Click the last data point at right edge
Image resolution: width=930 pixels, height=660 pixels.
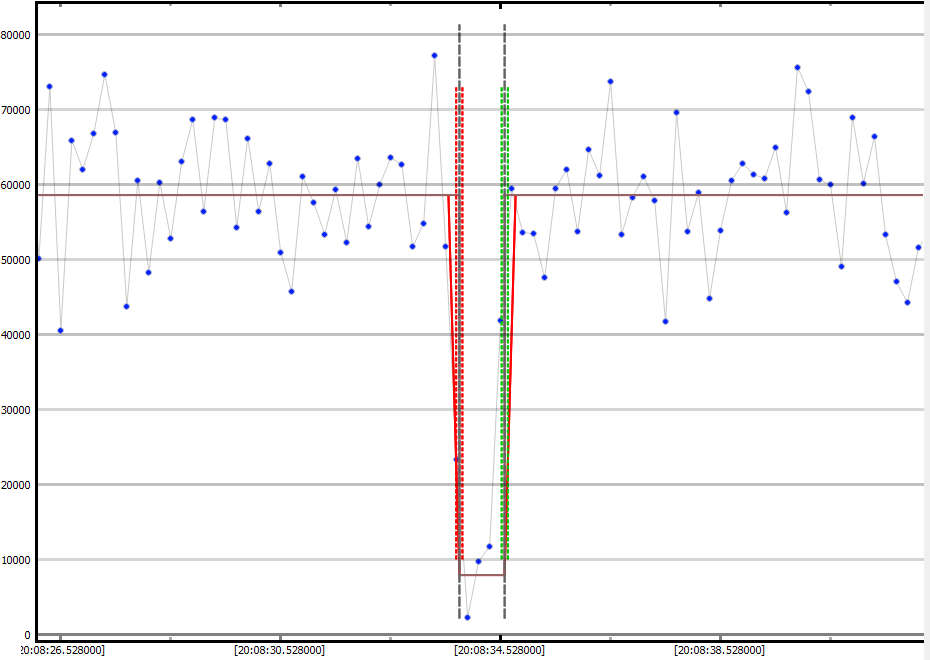pos(918,247)
